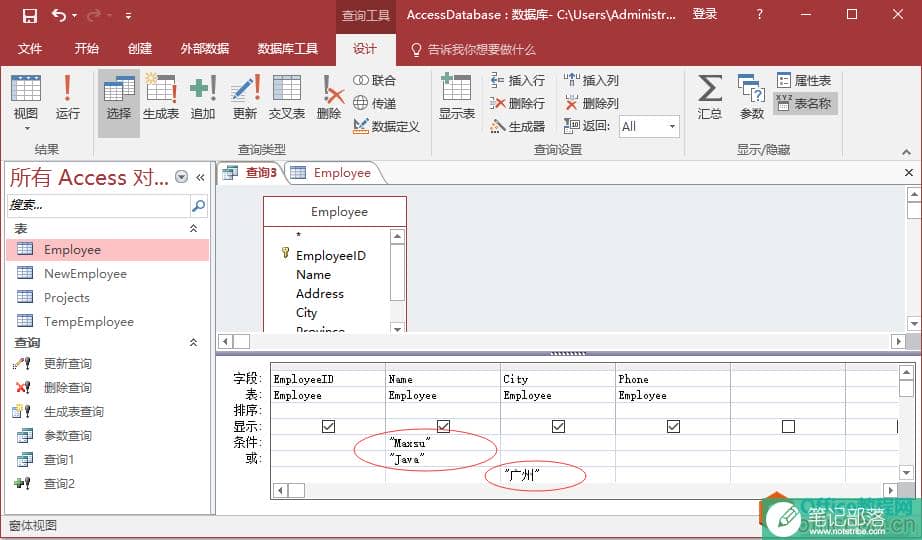Screen dimensions: 922x540
Task: Collapse the Tables (表) group
Action: (x=193, y=228)
